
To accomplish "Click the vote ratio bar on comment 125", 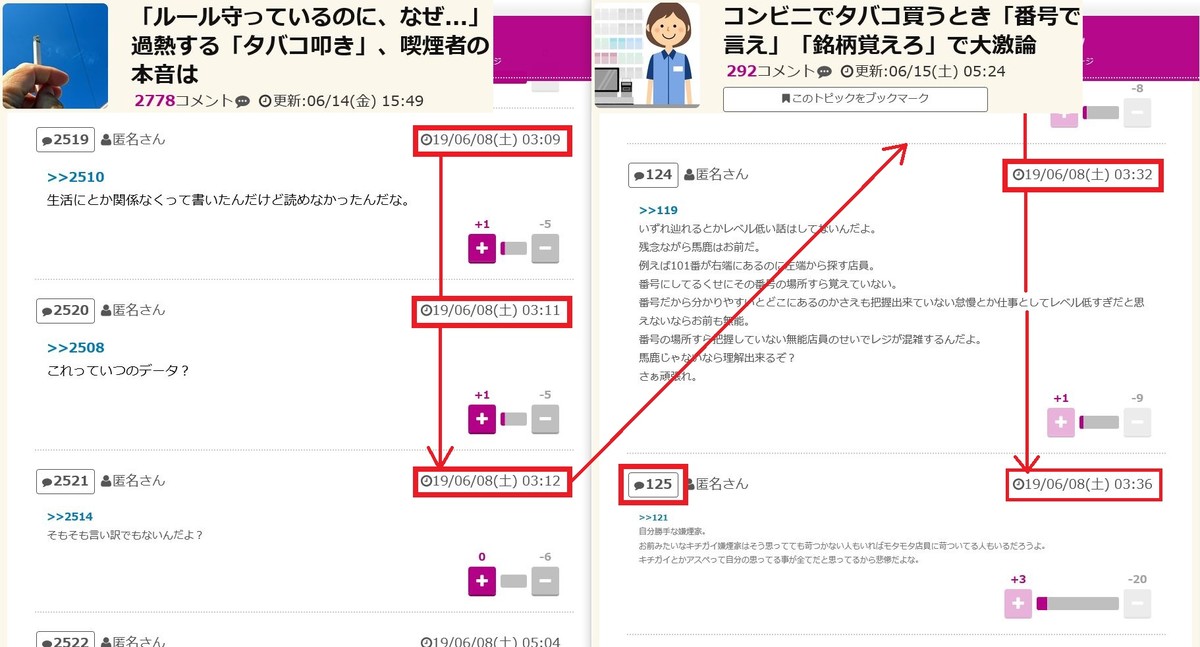I will (1078, 603).
